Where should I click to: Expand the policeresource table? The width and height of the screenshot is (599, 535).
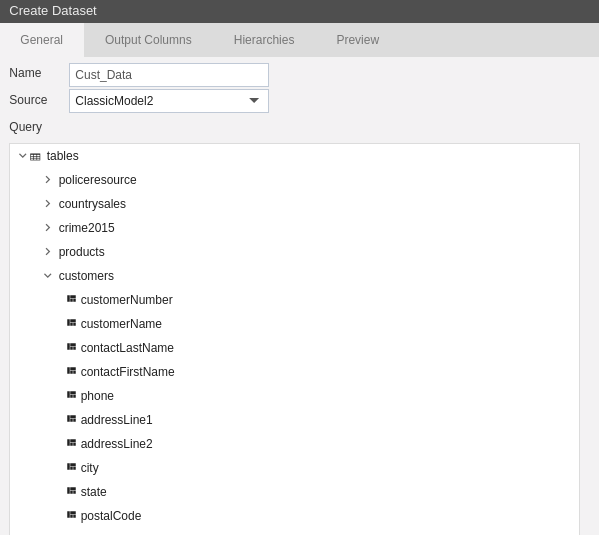(48, 180)
